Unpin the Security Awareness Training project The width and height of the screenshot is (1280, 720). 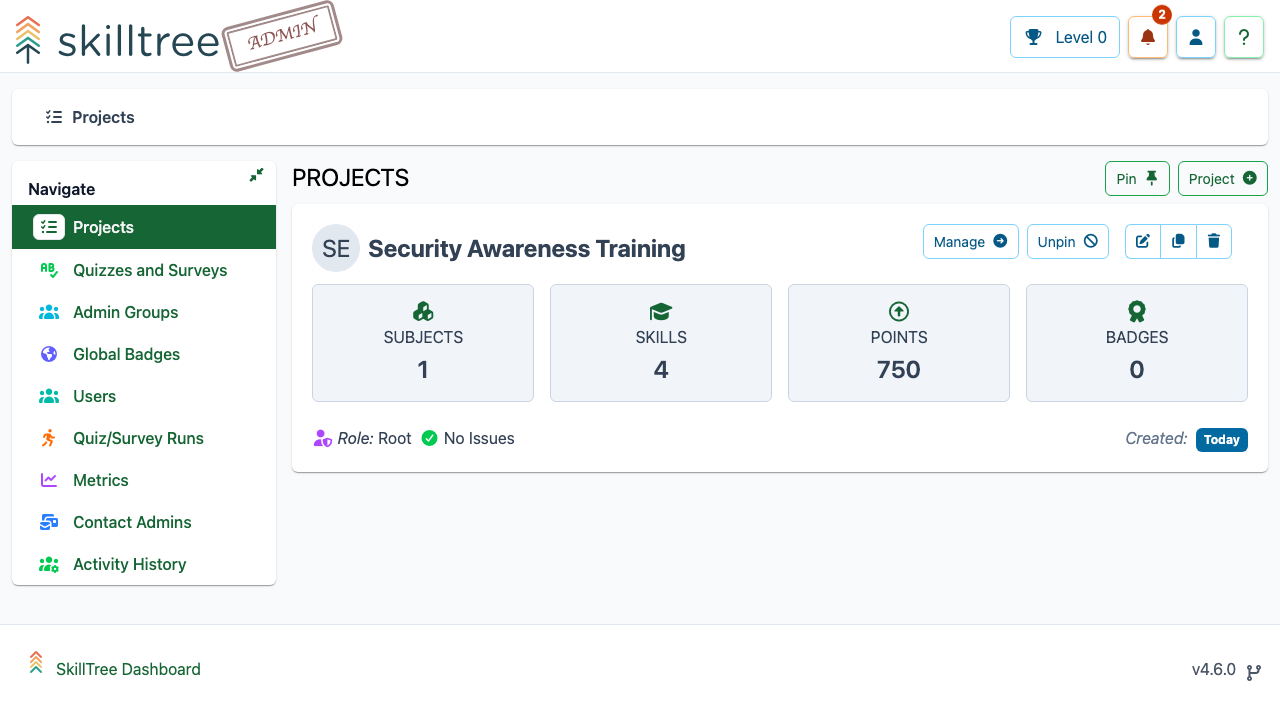click(1068, 241)
